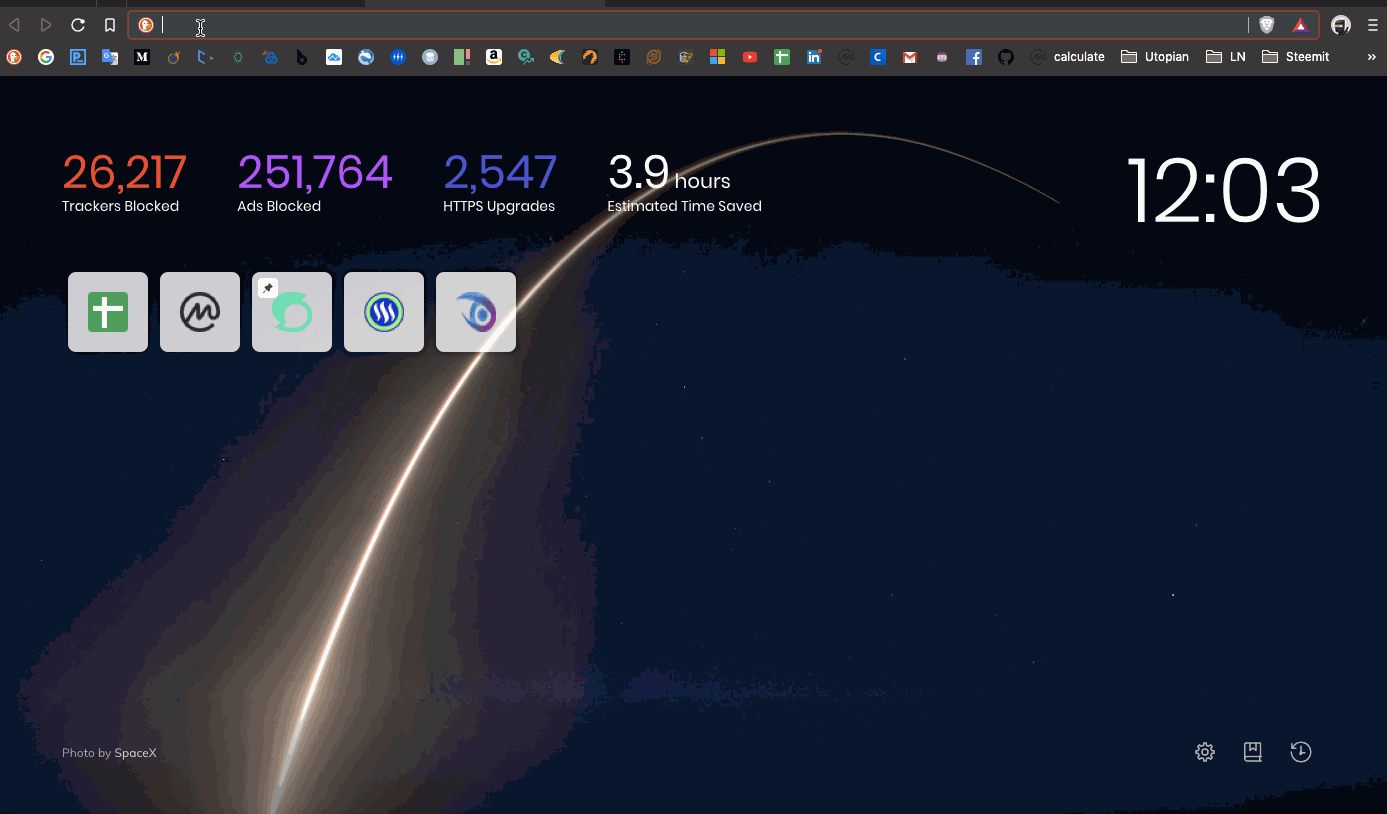Click the forward navigation arrow
The image size is (1387, 814).
point(46,25)
